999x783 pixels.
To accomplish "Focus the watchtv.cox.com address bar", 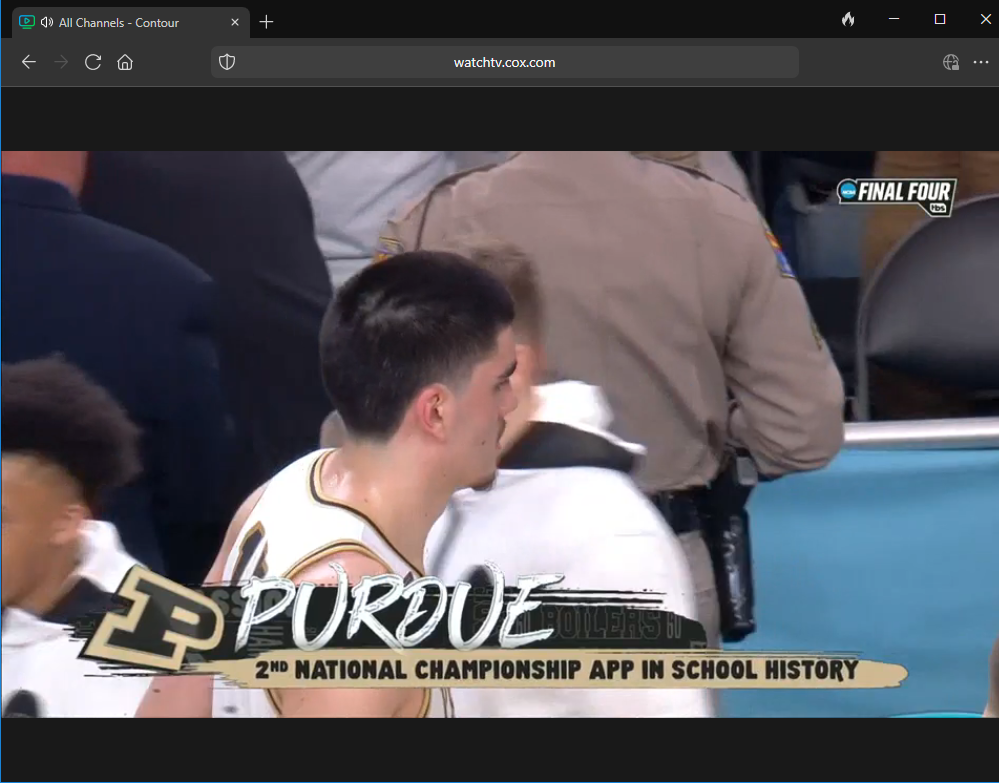I will click(x=505, y=62).
